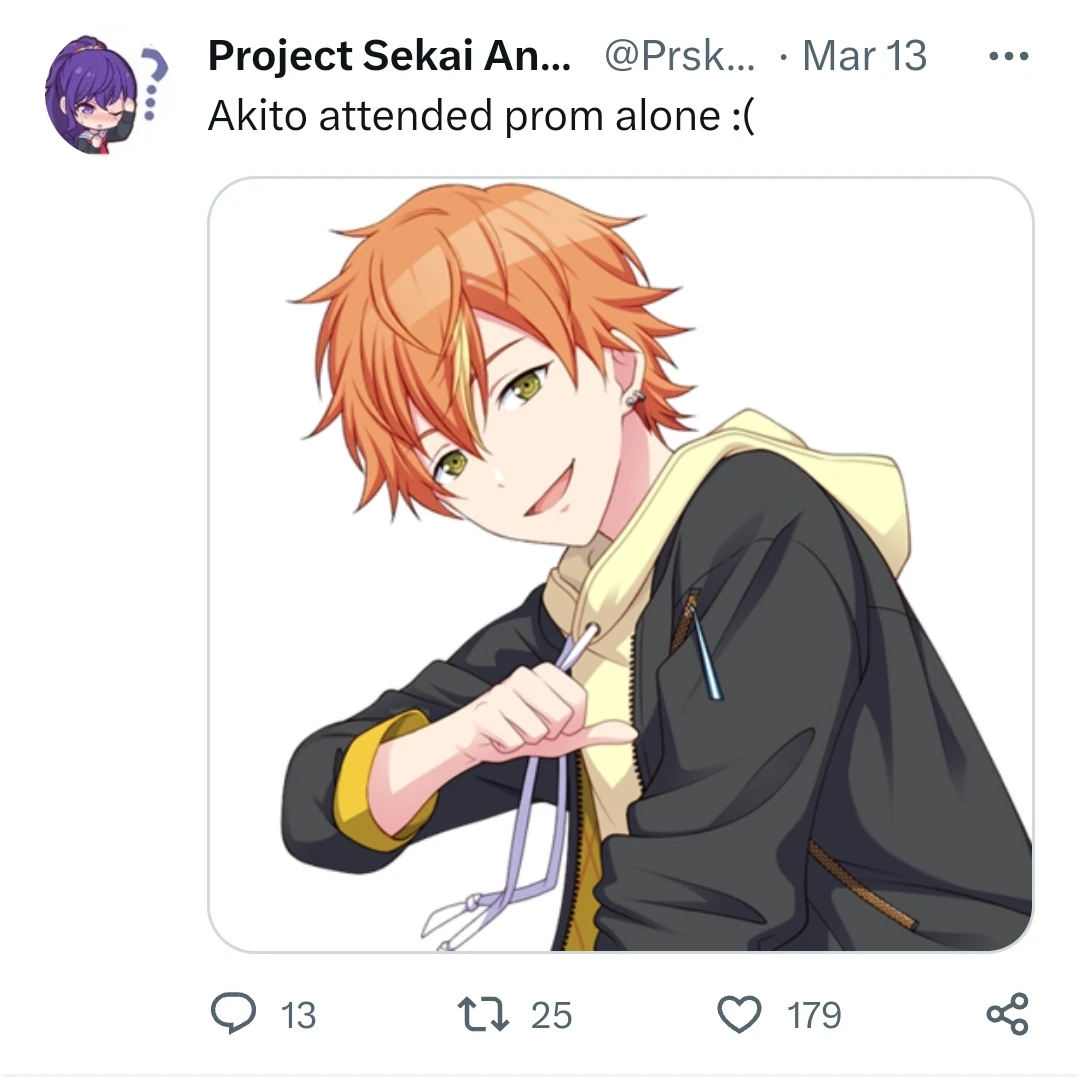Open the three-dot more options menu

(1008, 56)
